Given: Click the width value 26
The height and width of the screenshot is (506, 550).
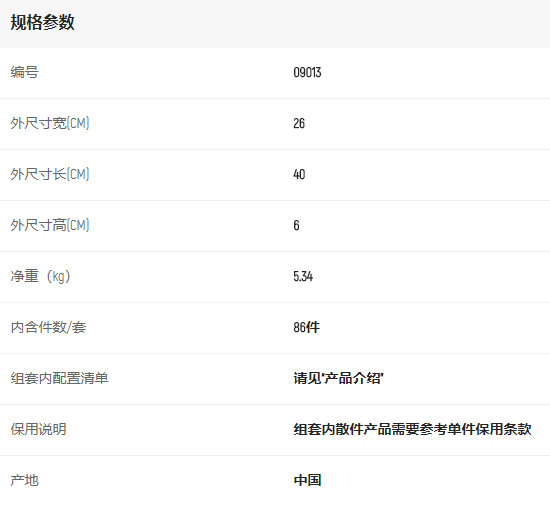Looking at the screenshot, I should 299,123.
